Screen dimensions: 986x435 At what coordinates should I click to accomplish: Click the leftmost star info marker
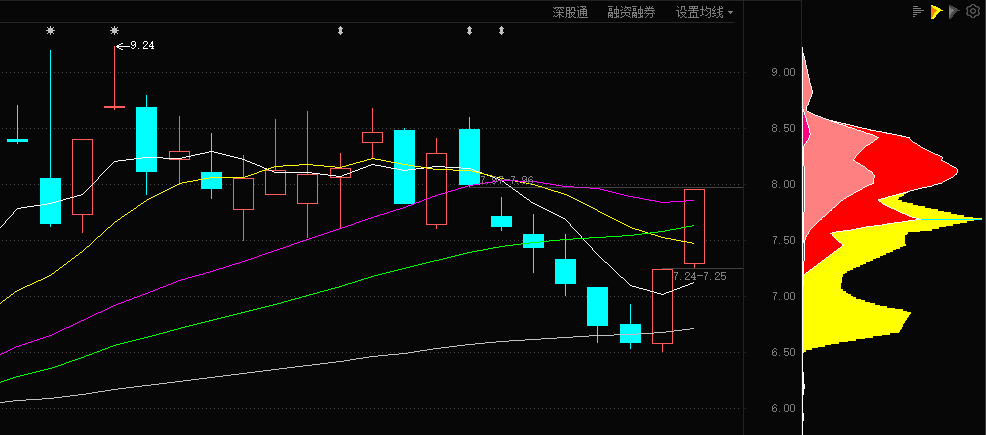click(50, 30)
